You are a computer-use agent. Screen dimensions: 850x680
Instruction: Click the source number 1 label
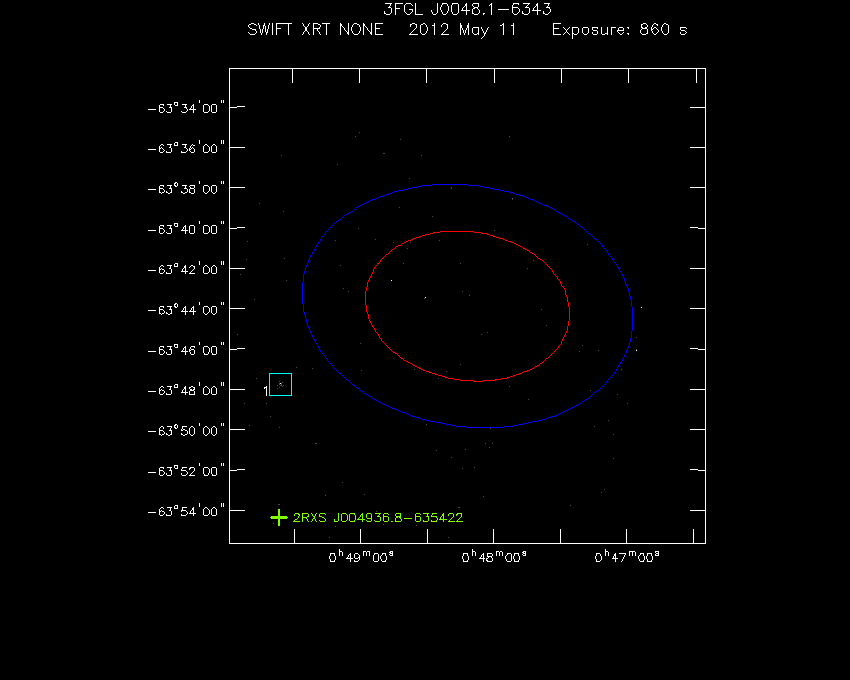(266, 391)
